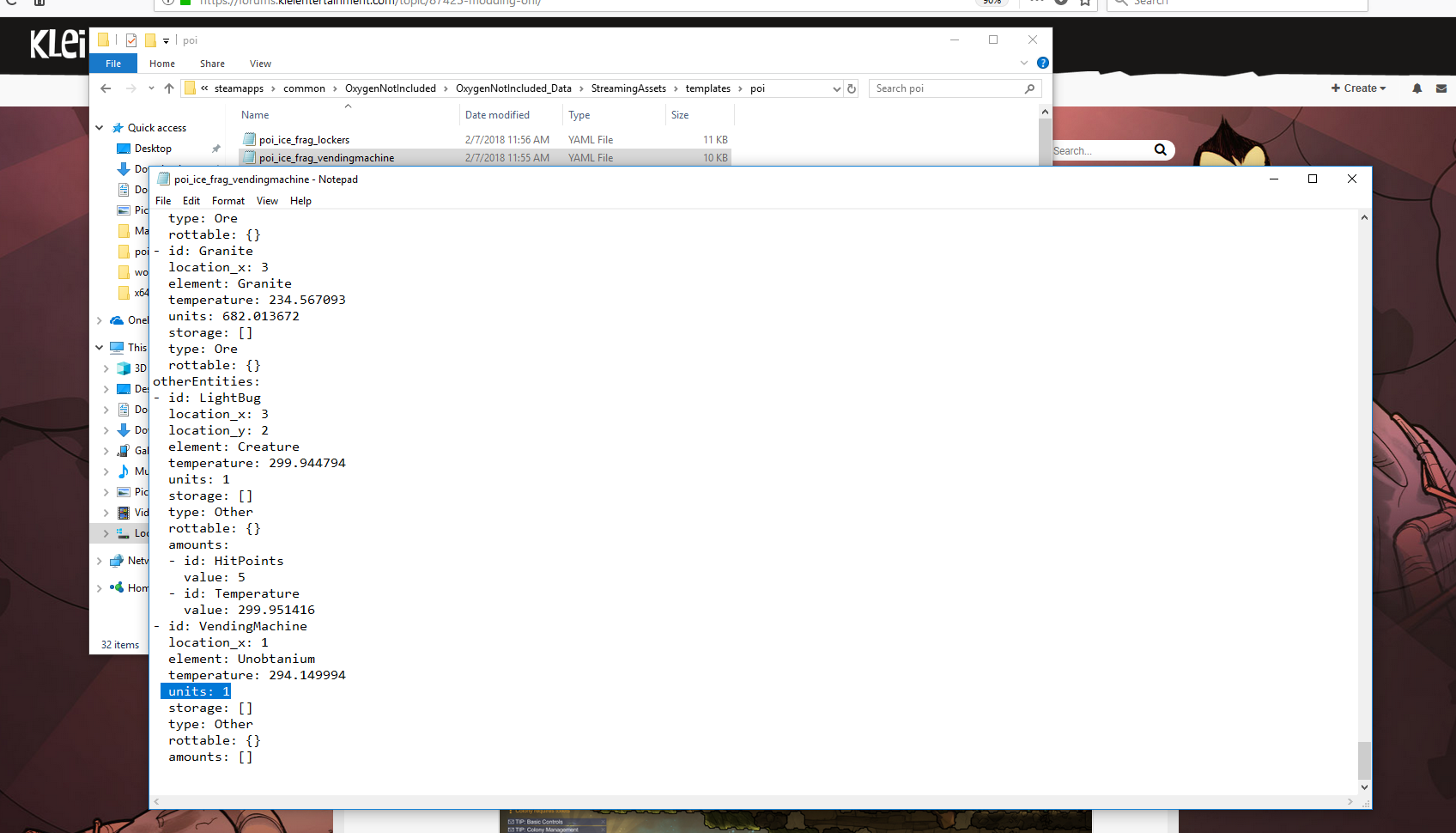Click the Explorer Forward arrow

coord(130,88)
